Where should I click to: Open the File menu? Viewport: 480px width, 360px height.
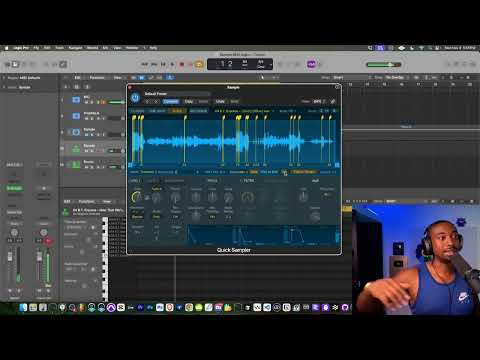(x=36, y=48)
